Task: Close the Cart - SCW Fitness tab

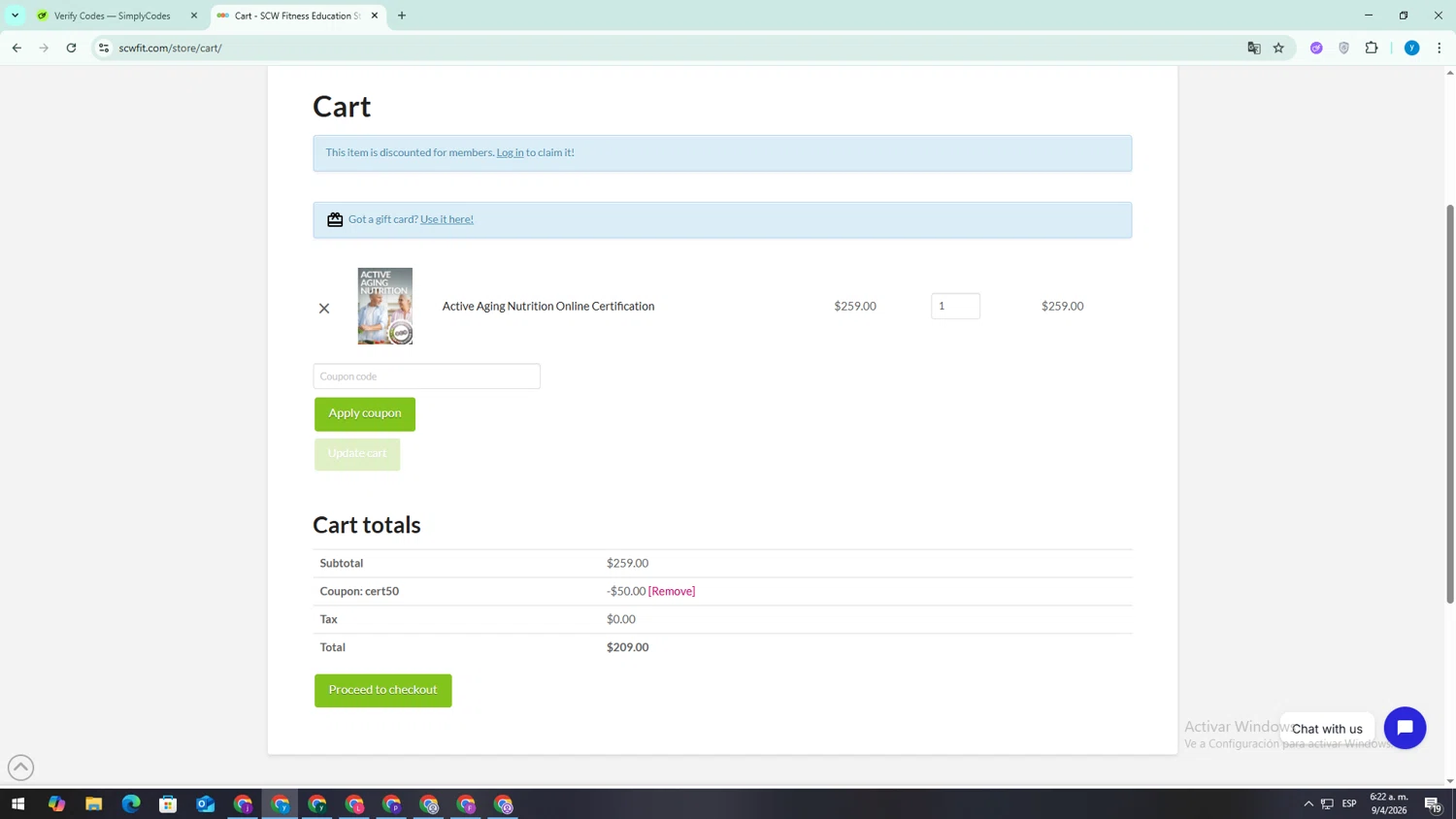Action: coord(375,16)
